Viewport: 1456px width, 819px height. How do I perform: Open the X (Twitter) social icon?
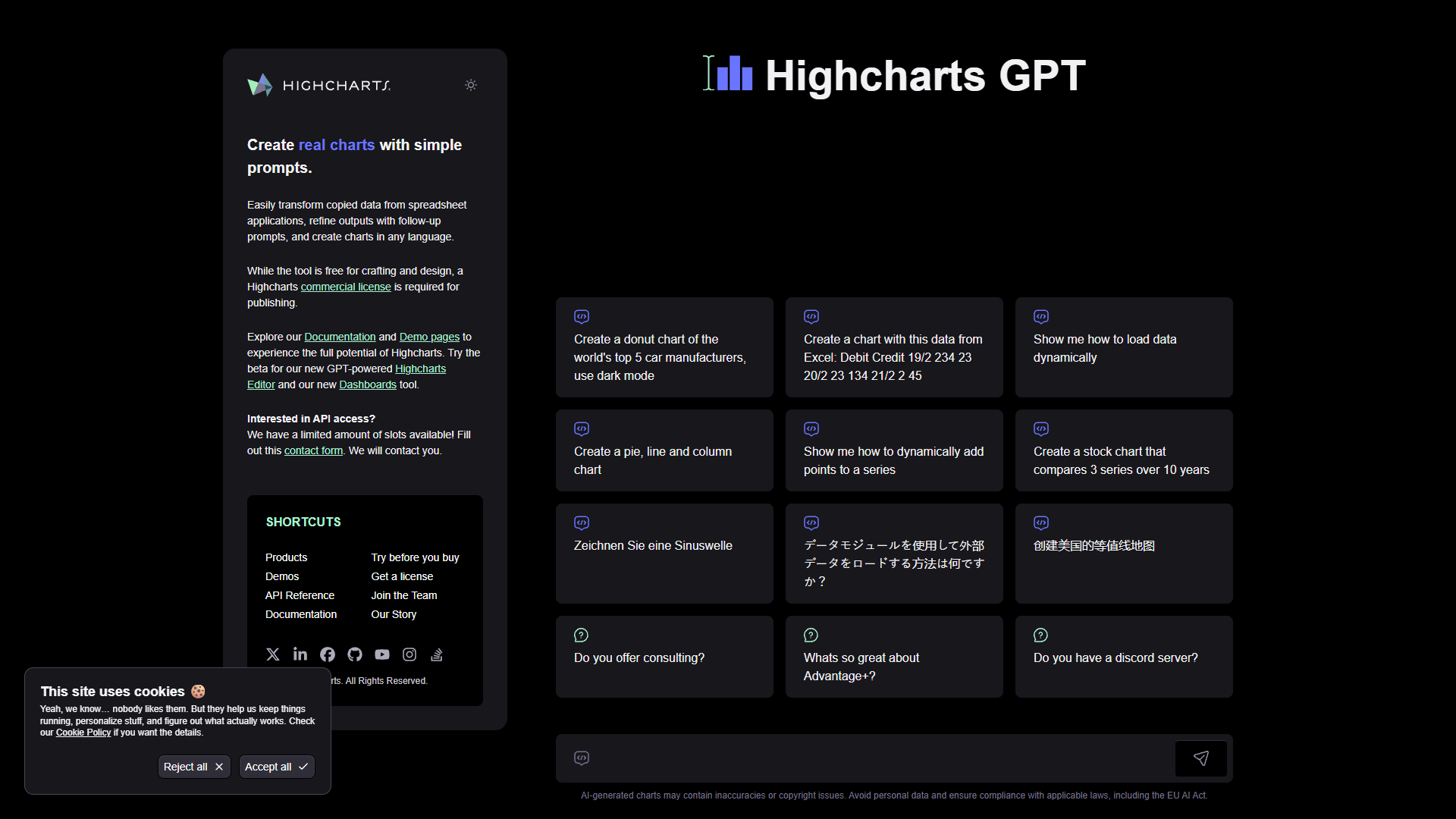273,654
